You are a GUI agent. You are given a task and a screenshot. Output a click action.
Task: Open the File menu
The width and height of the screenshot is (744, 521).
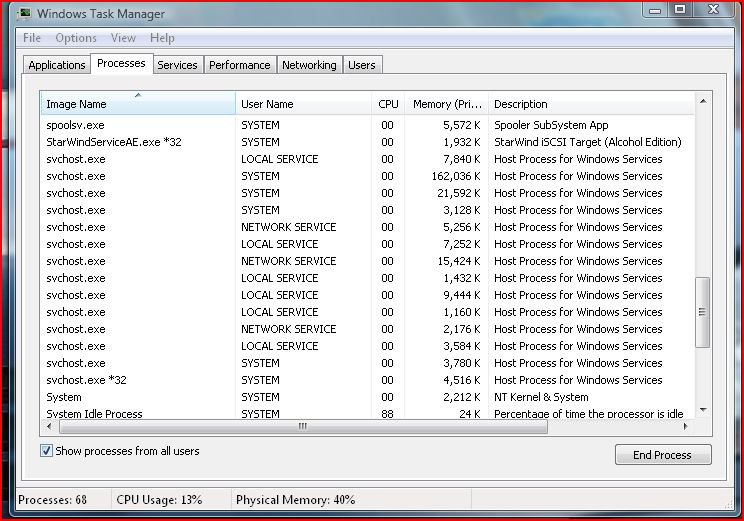(x=32, y=38)
